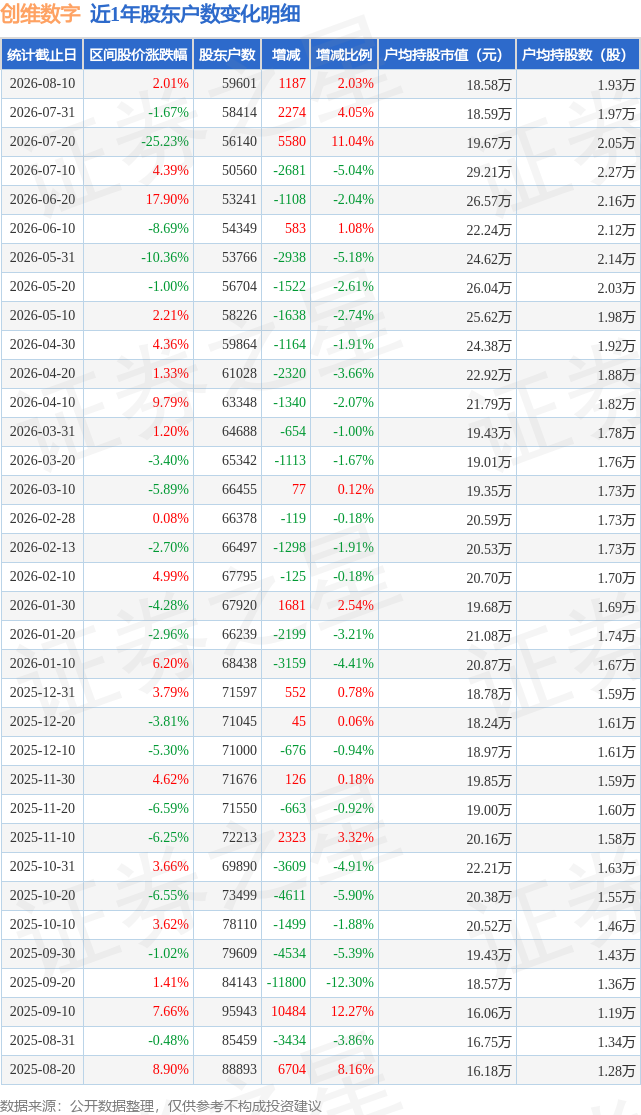
Task: Click the 增减 column header
Action: [x=286, y=55]
